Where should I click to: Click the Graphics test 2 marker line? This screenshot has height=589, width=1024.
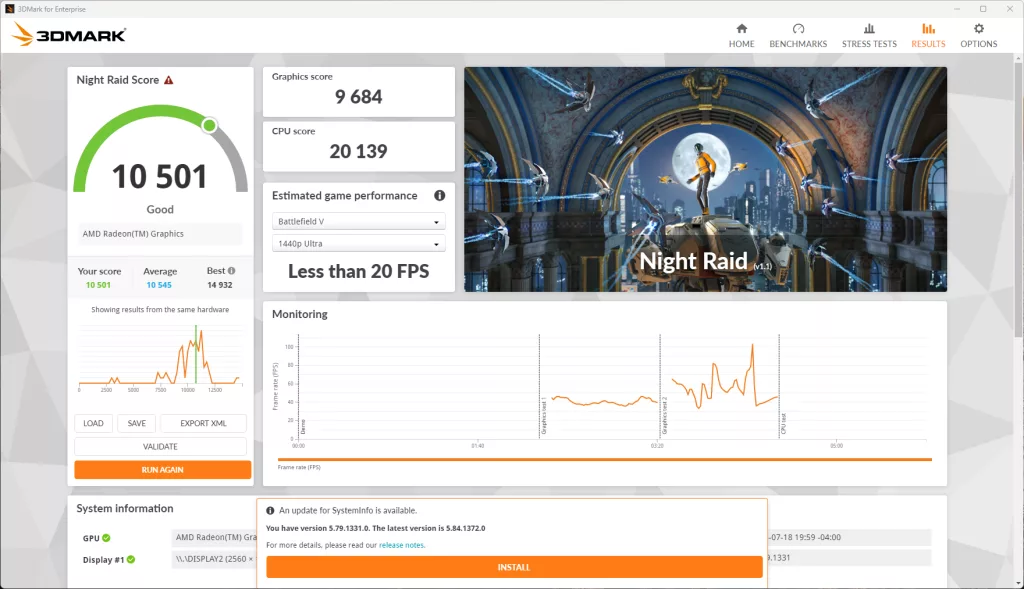tap(660, 386)
